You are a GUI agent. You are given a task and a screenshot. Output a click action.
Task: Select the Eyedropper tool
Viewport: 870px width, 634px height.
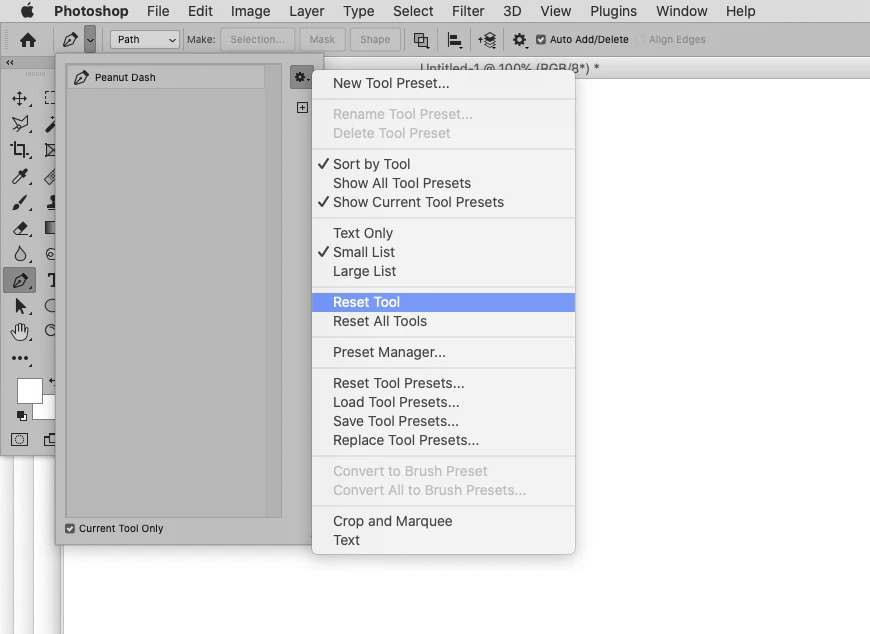[20, 176]
